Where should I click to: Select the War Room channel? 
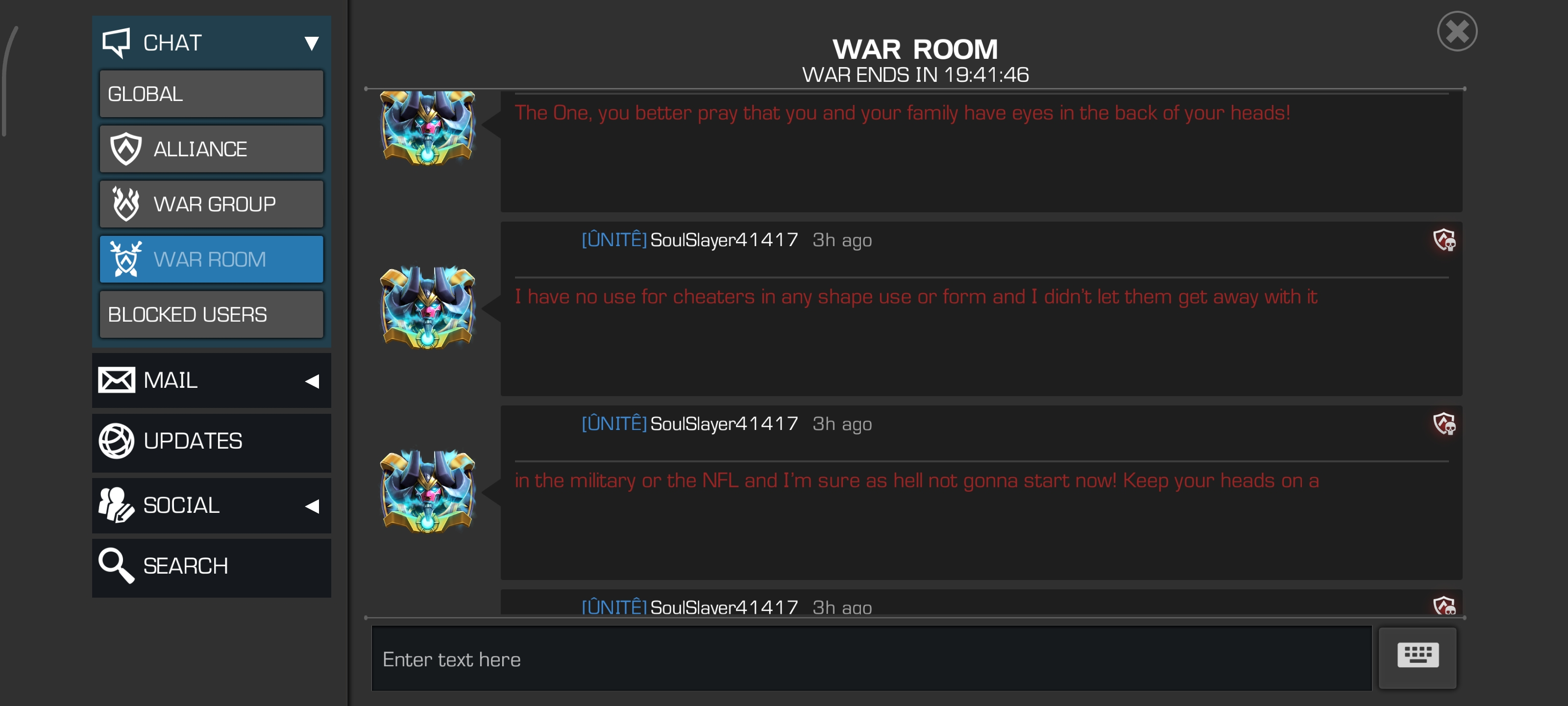[x=211, y=259]
